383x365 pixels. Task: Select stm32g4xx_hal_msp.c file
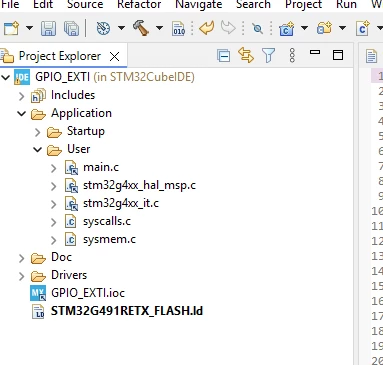pos(139,185)
